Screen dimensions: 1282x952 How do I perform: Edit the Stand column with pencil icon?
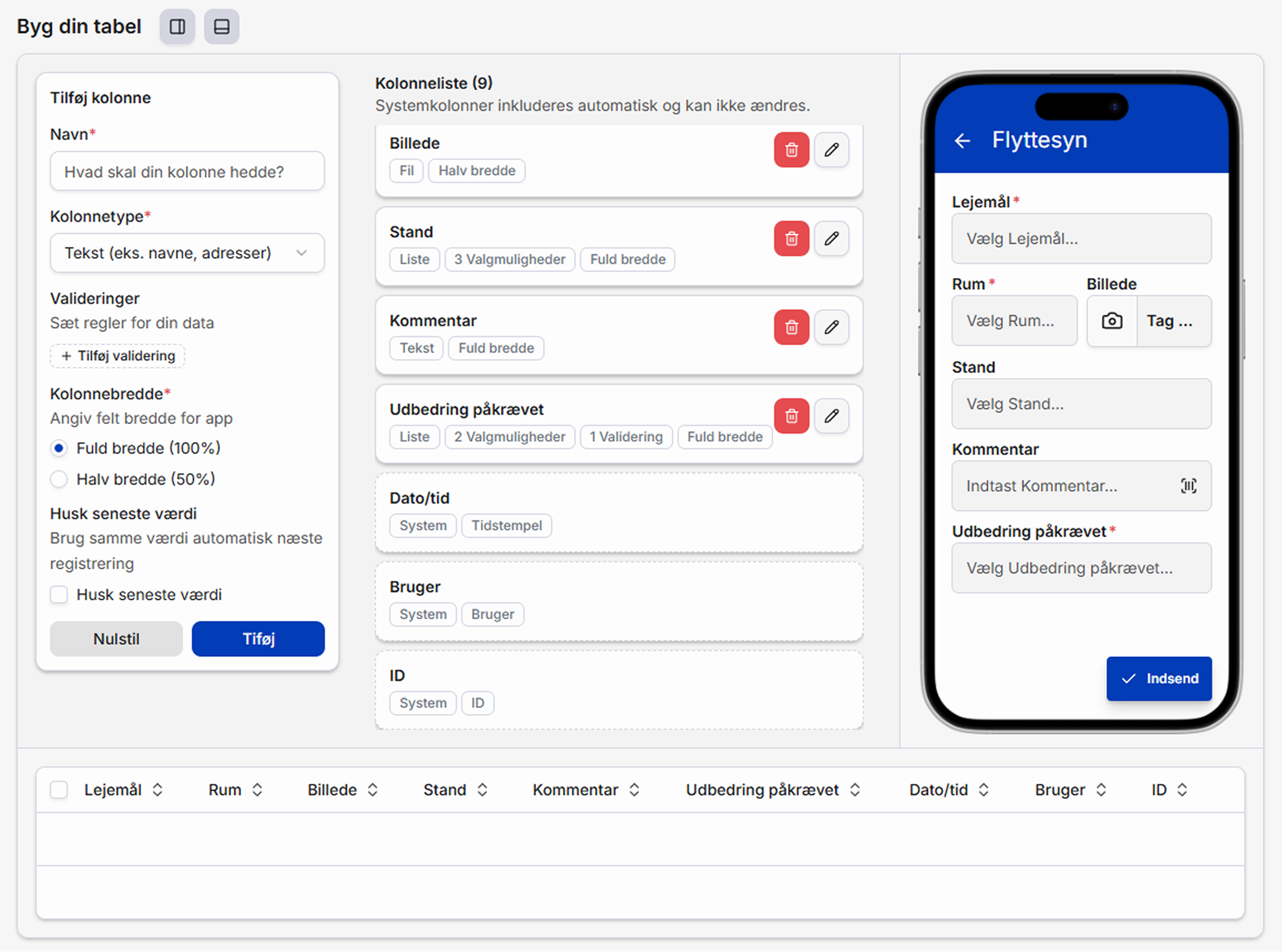832,239
